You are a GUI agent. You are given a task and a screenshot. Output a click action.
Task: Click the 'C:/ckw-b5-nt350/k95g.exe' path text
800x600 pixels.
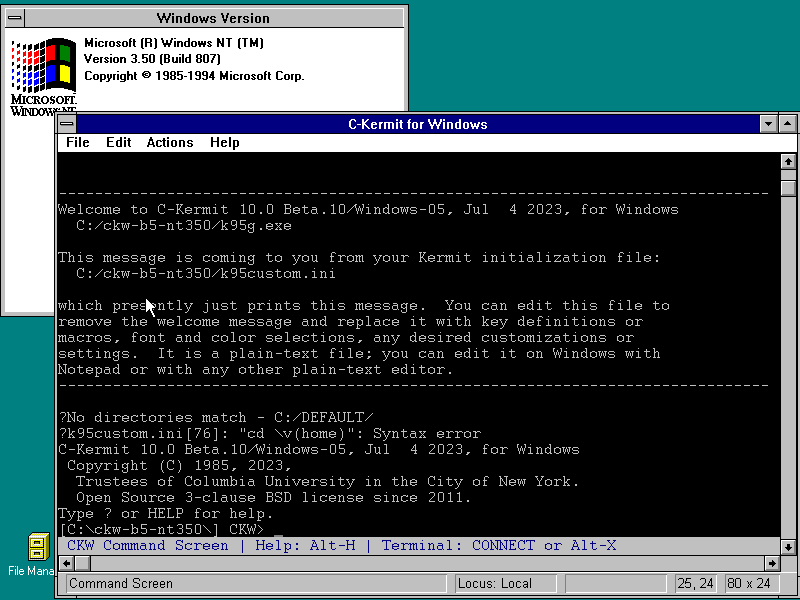coord(184,226)
